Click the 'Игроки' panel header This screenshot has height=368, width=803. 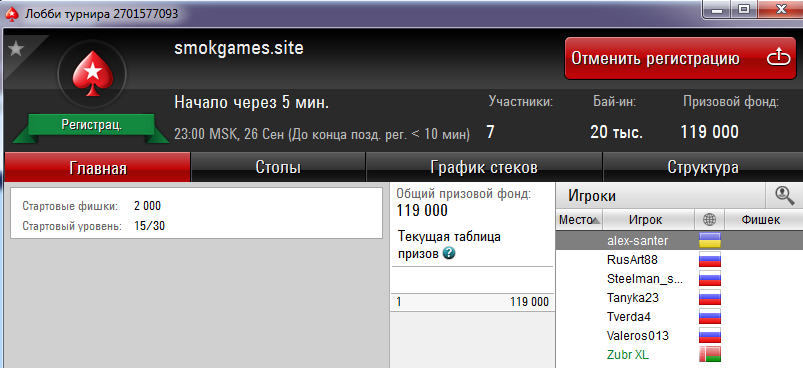(x=661, y=196)
